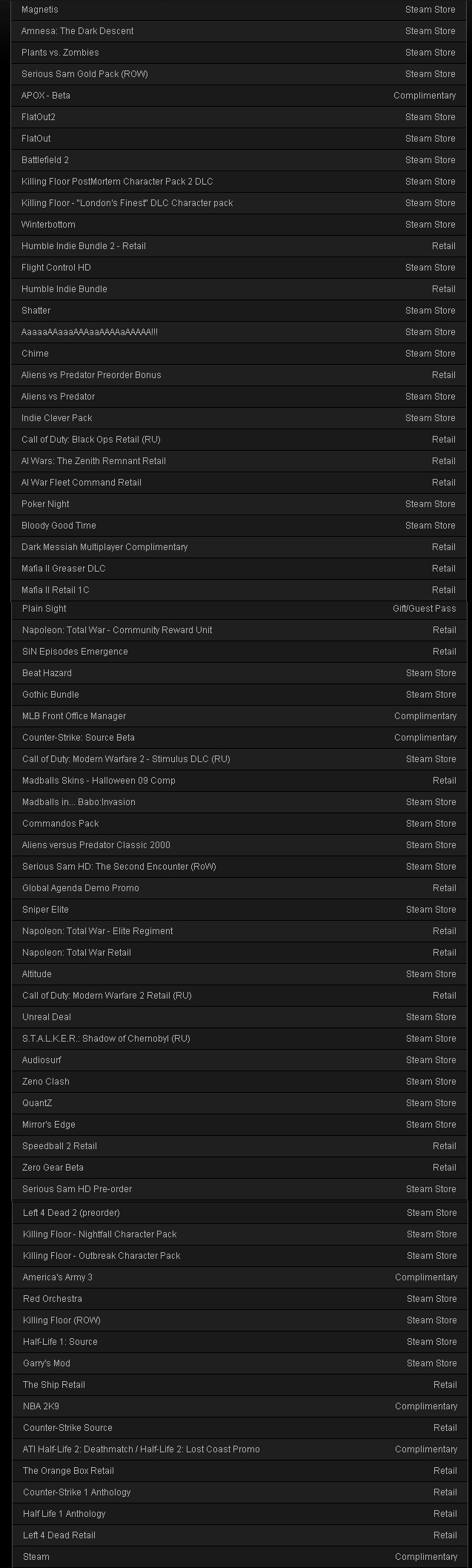This screenshot has height=1568, width=472.
Task: Select the Garry's Mod row
Action: tap(240, 1363)
